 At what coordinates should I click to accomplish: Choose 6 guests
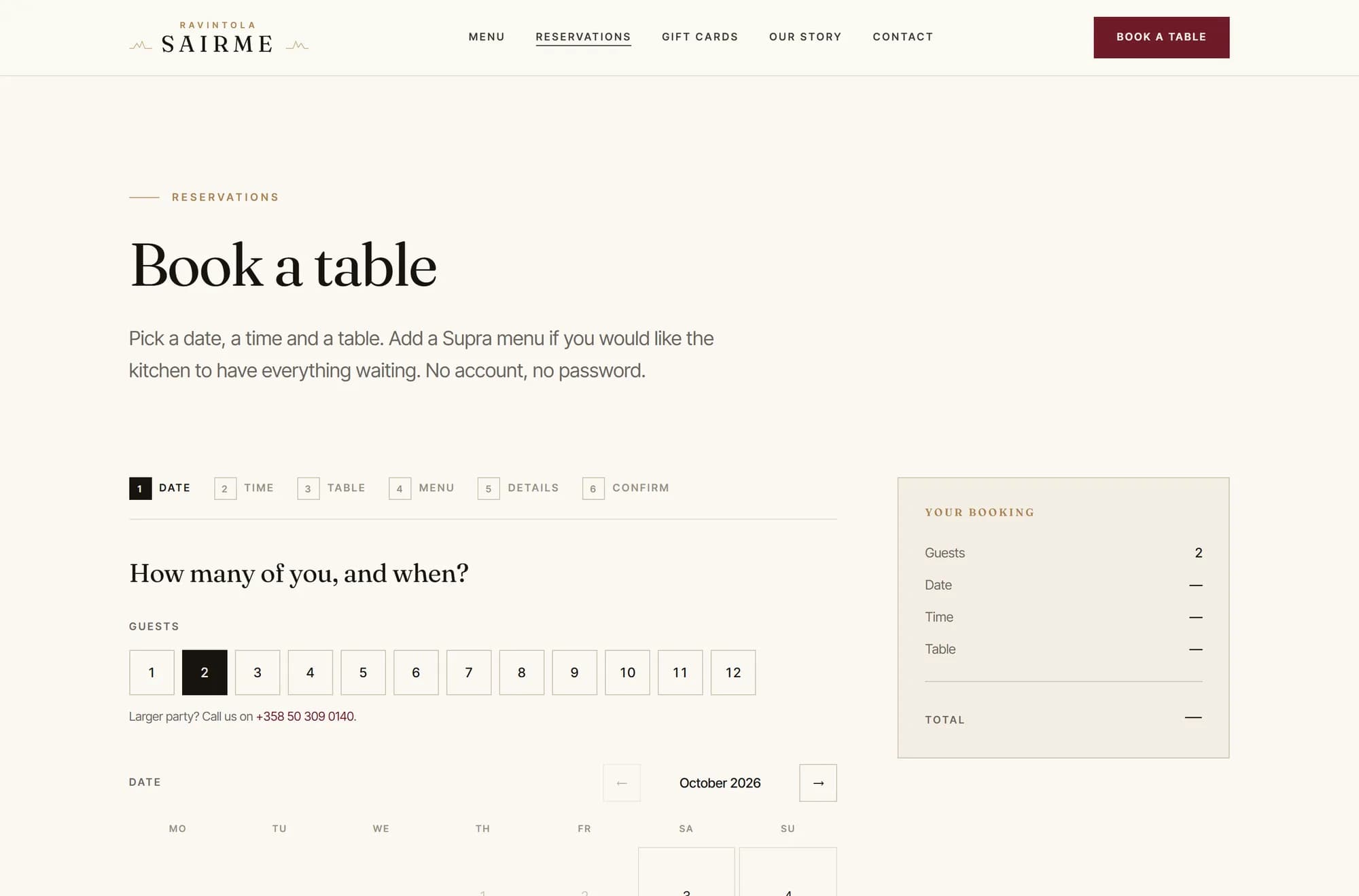pos(416,673)
